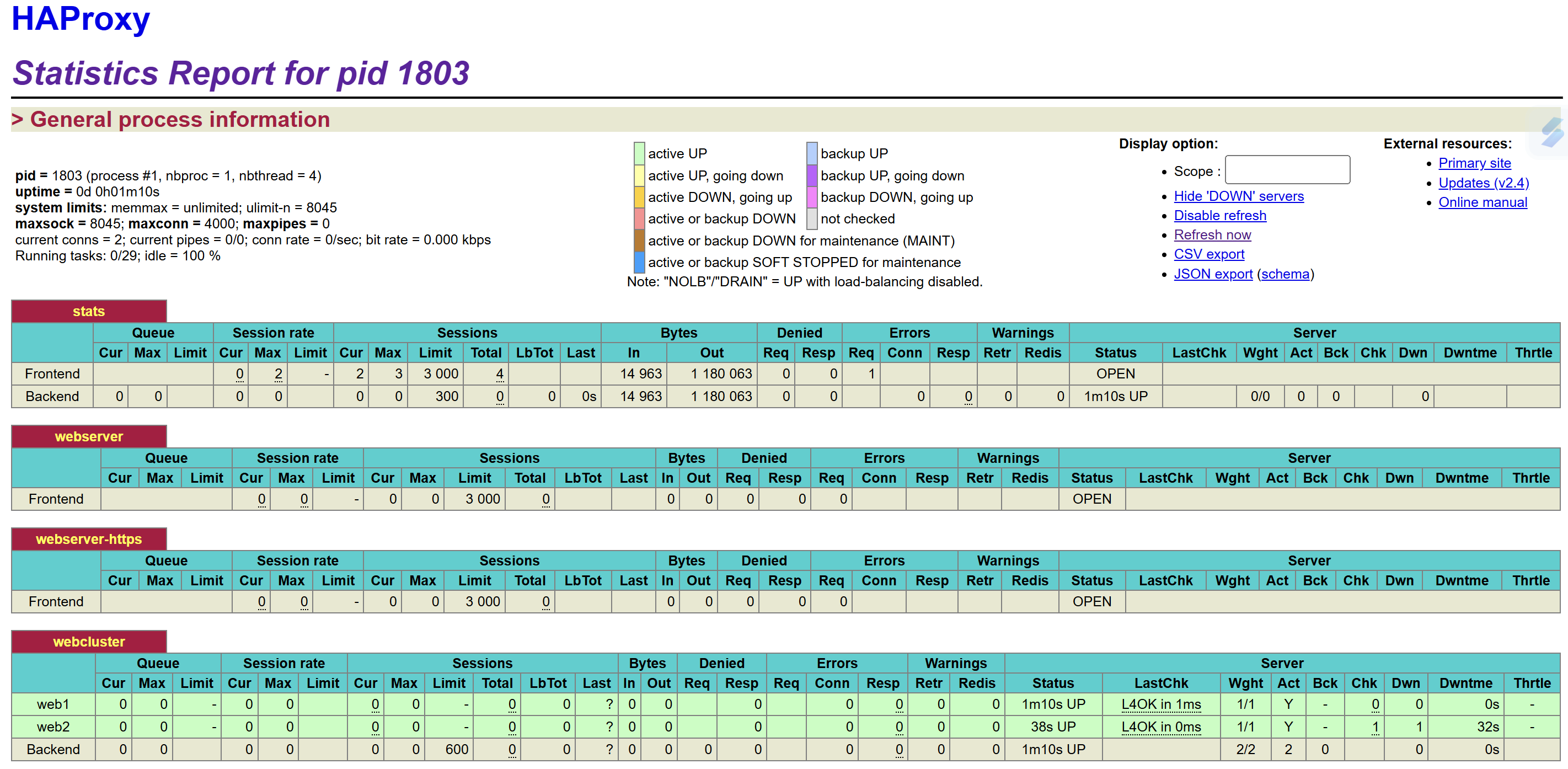Visit the Primary site link

pos(1474,163)
